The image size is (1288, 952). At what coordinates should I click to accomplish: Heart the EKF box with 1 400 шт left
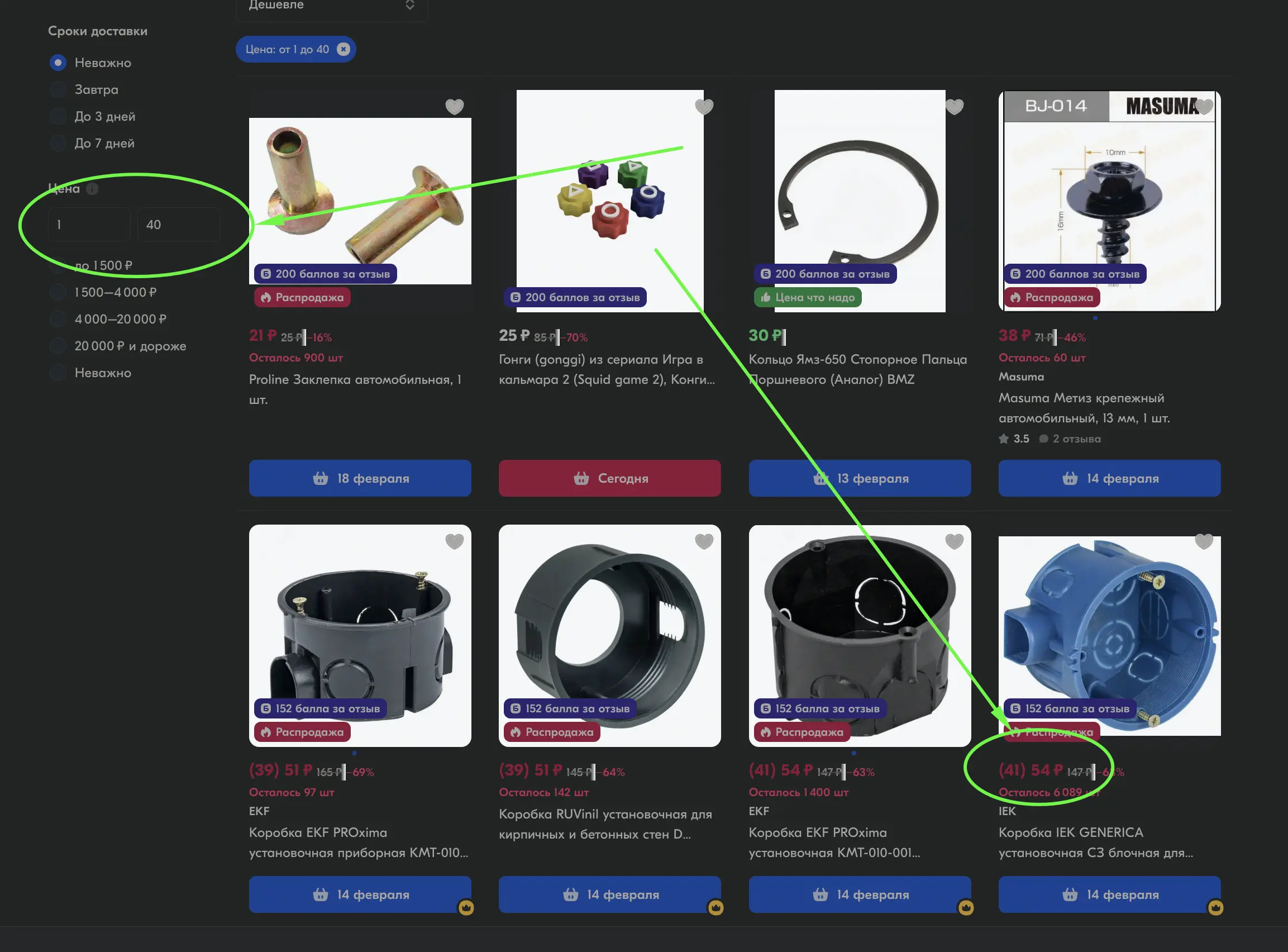[955, 541]
